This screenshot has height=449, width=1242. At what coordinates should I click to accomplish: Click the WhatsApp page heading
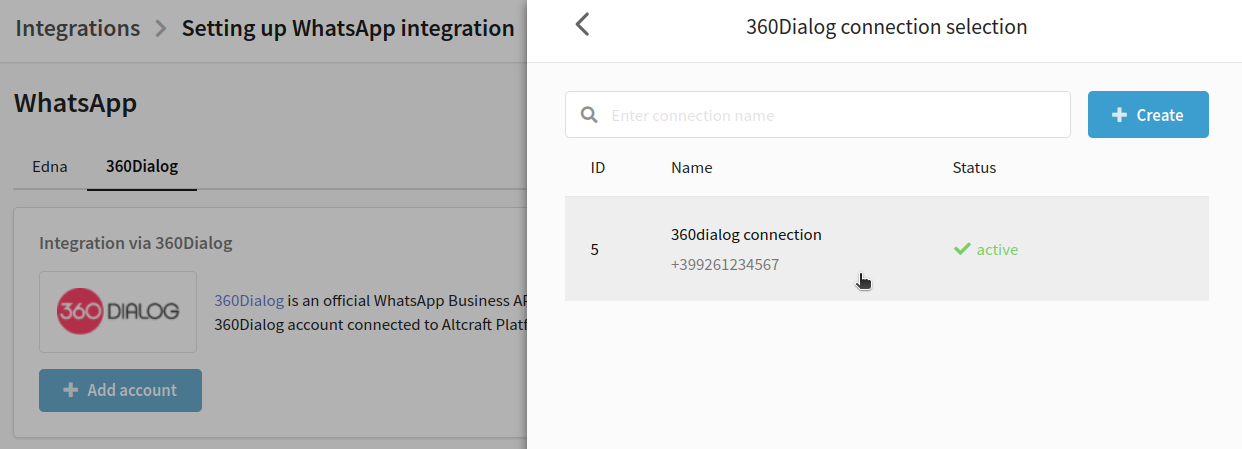pyautogui.click(x=75, y=102)
